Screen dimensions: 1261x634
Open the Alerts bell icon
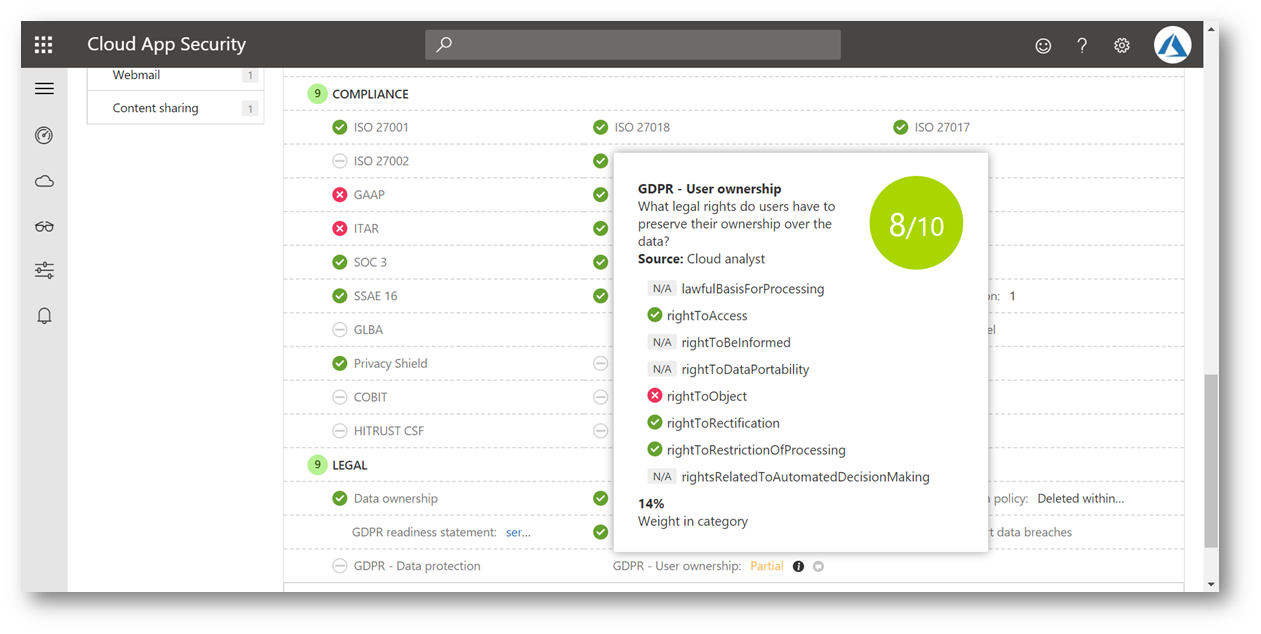pyautogui.click(x=44, y=316)
